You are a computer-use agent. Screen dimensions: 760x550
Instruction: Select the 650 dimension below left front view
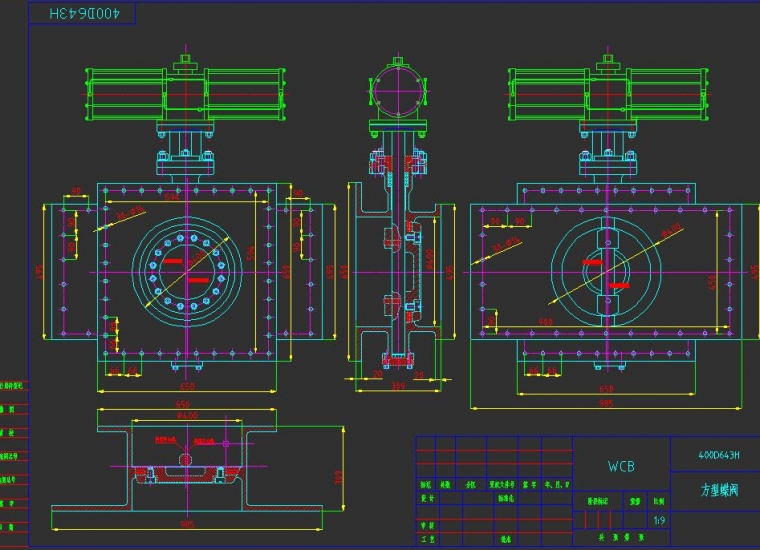pos(186,385)
